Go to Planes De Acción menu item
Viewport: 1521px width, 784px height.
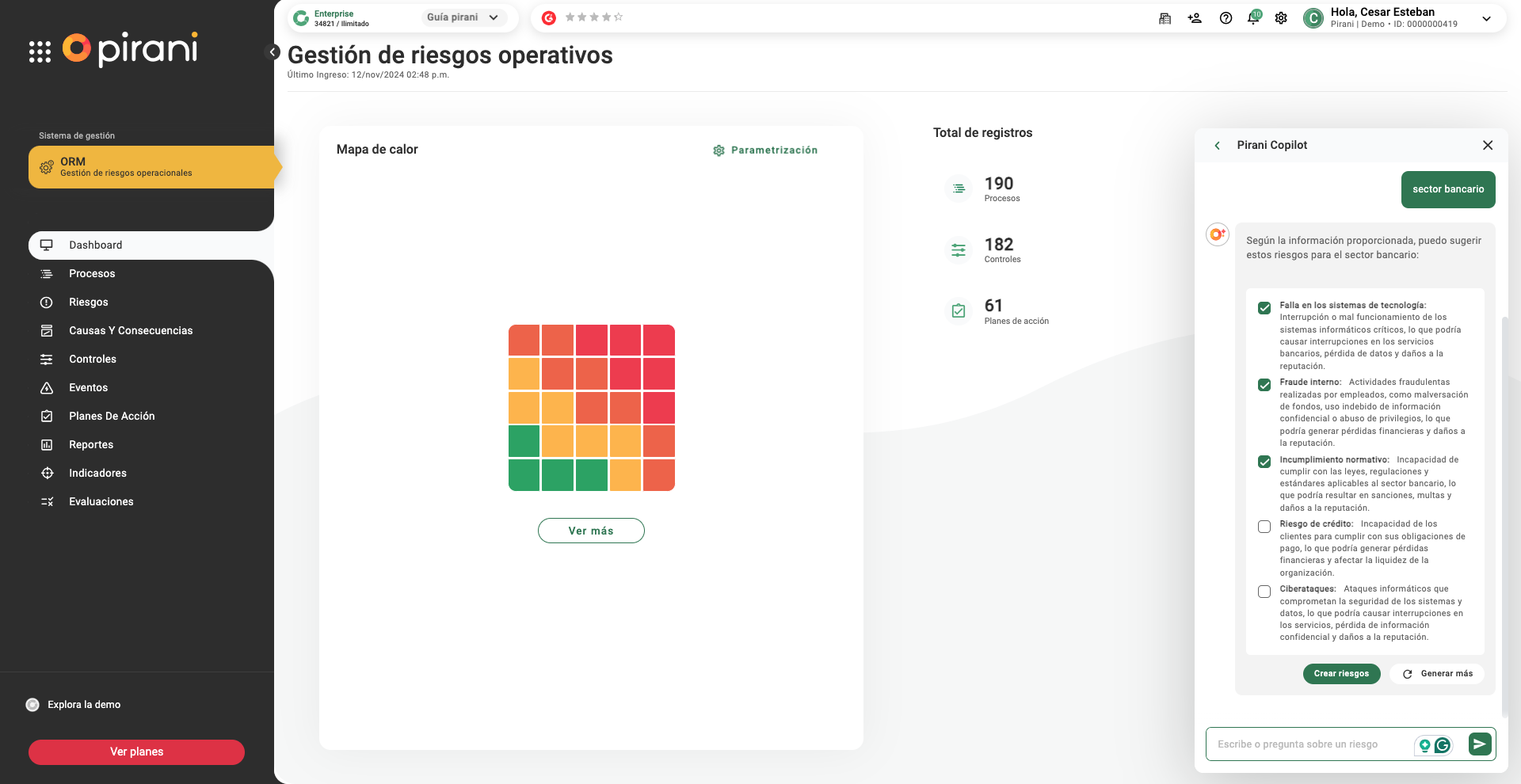[112, 417]
